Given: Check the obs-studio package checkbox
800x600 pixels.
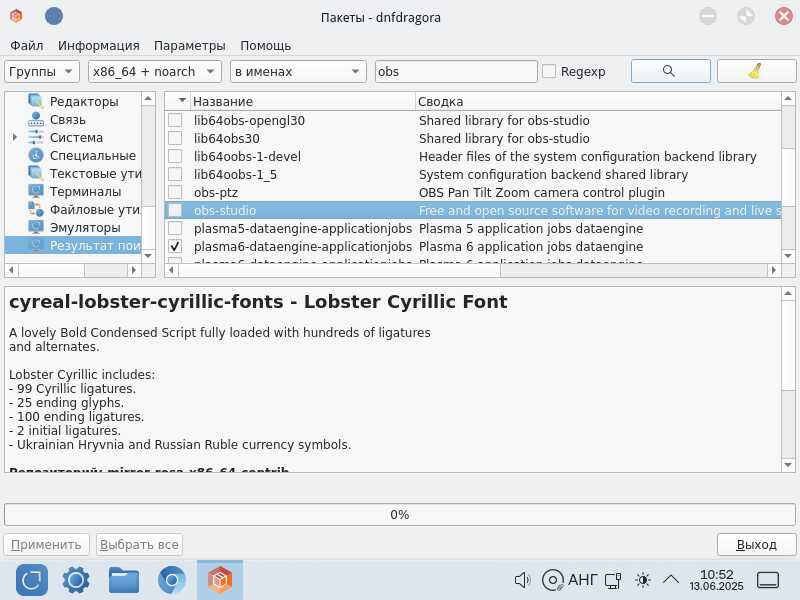Looking at the screenshot, I should pos(175,210).
